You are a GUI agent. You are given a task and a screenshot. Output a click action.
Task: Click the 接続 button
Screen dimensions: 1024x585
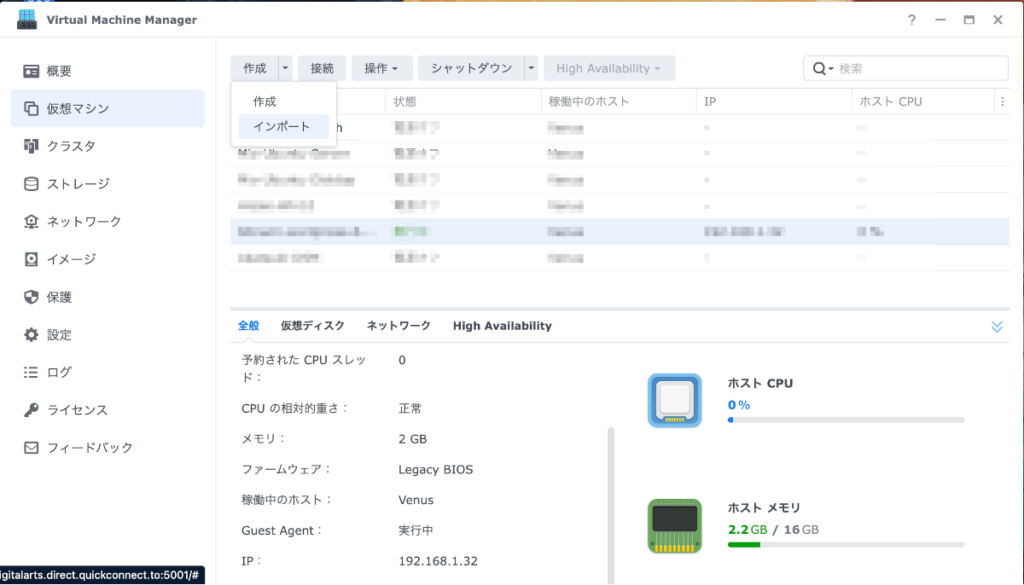[x=322, y=68]
